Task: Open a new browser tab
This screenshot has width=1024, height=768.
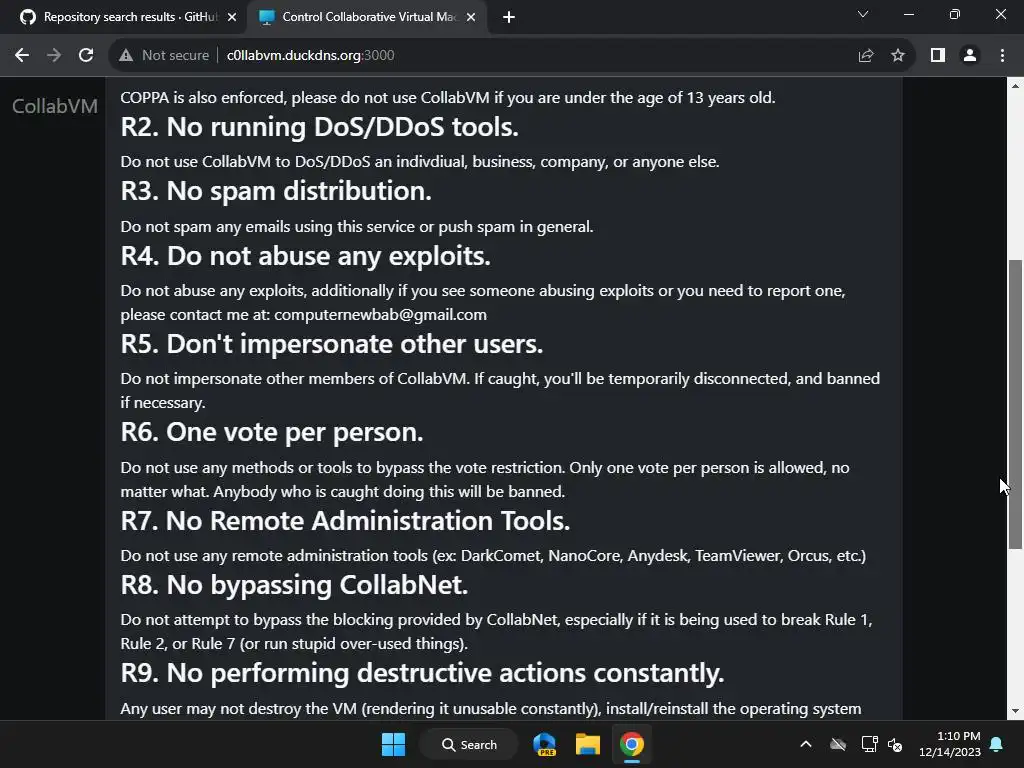Action: coord(509,17)
